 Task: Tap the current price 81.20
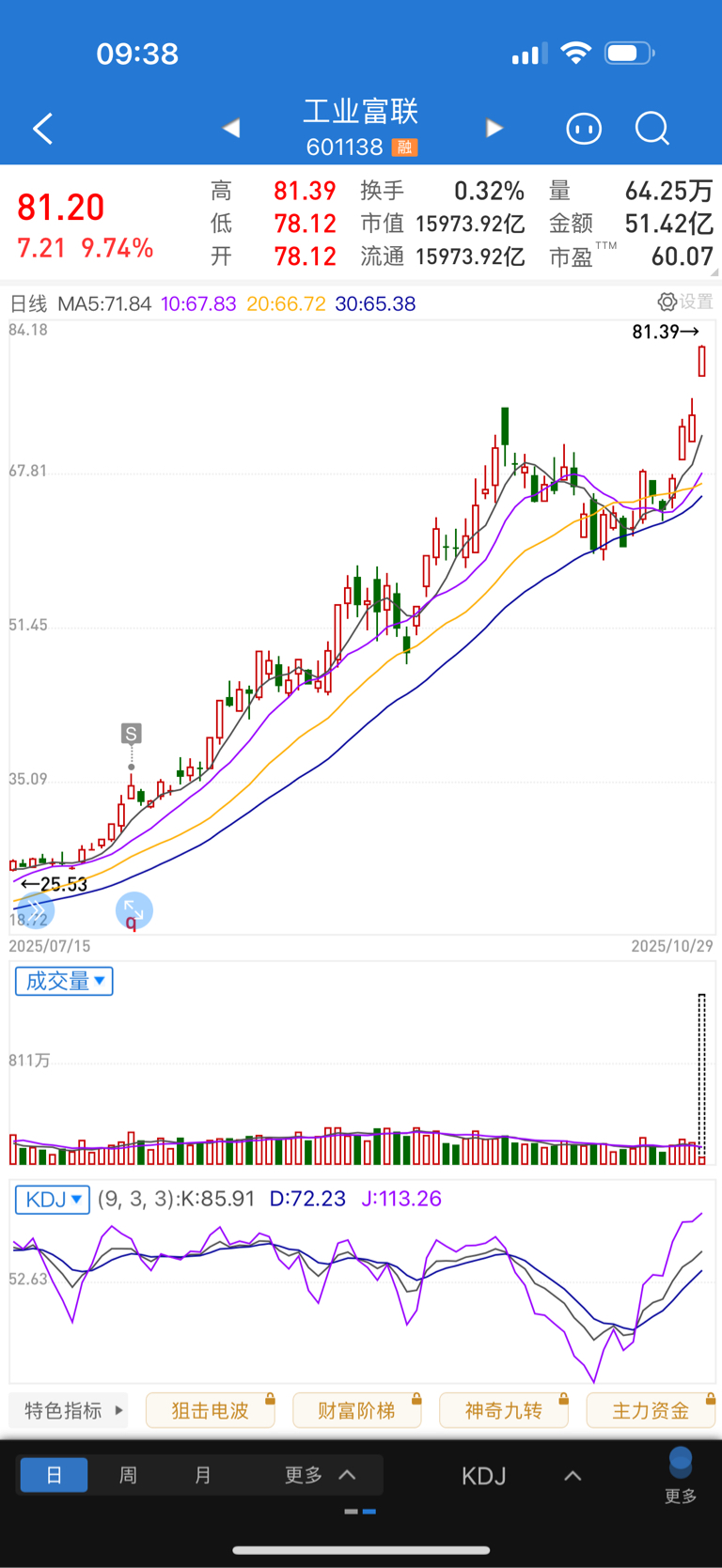coord(61,208)
